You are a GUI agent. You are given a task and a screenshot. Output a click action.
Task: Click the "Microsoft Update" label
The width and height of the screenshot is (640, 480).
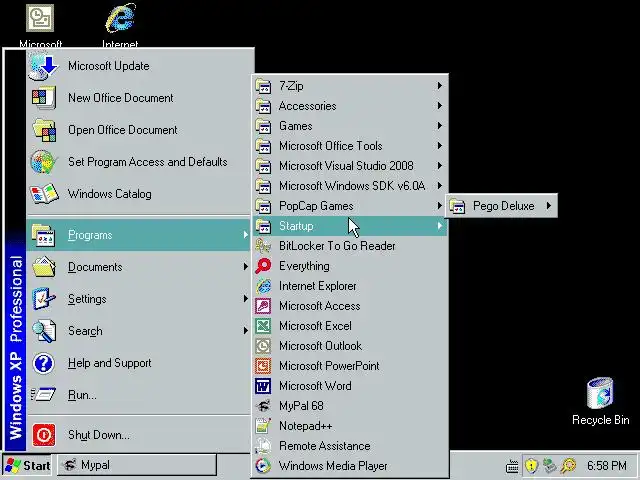[x=109, y=66]
